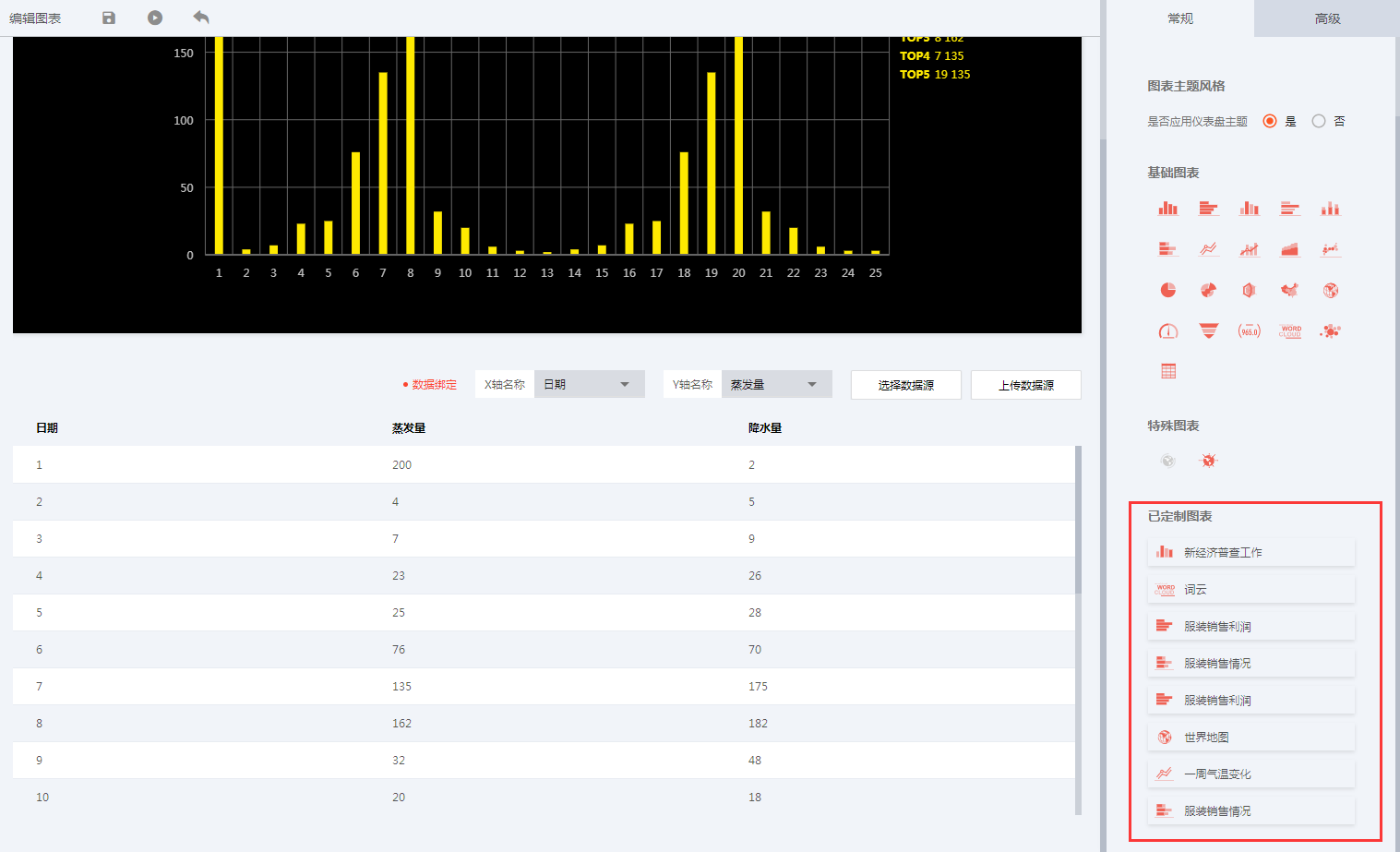1400x852 pixels.
Task: Click legend entry TOP4 7 135
Action: [932, 56]
